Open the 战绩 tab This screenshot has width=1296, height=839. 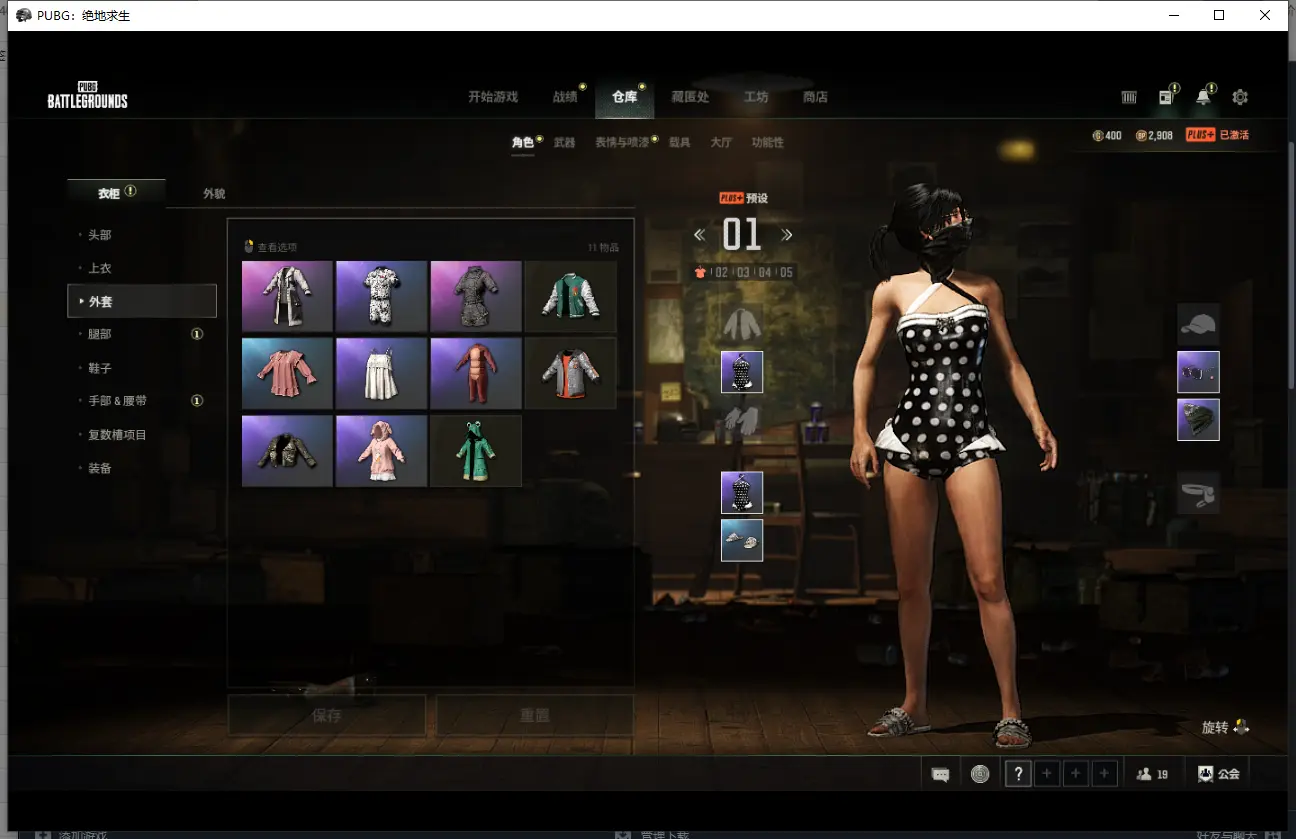coord(565,97)
